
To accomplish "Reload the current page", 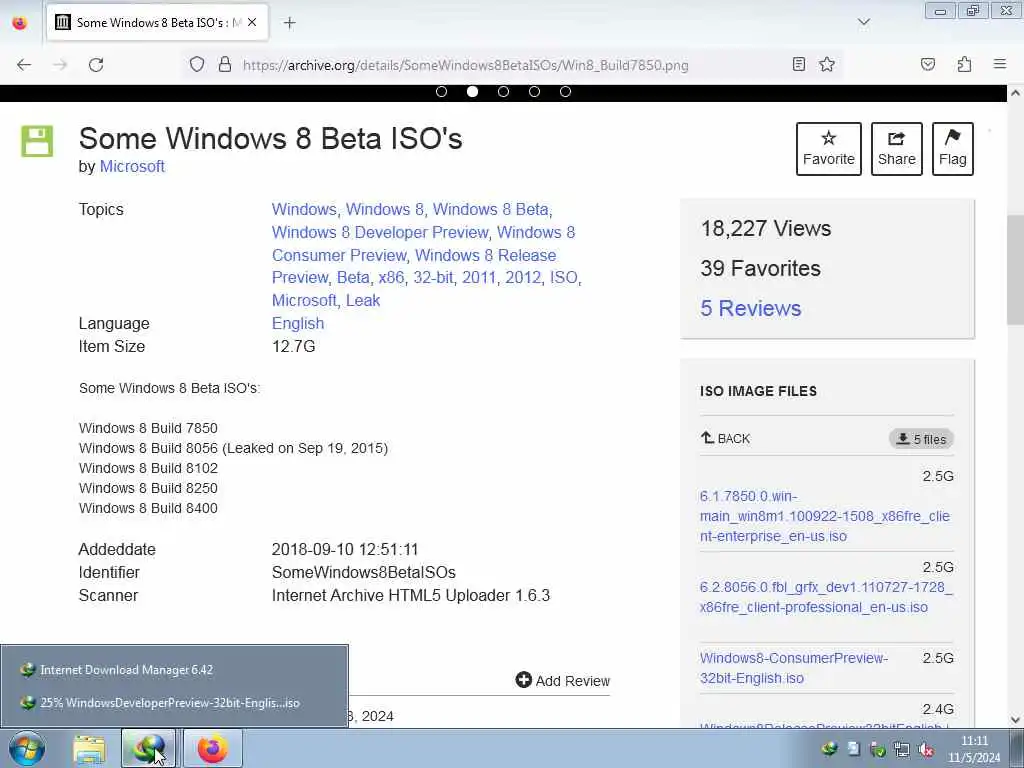I will (x=96, y=65).
